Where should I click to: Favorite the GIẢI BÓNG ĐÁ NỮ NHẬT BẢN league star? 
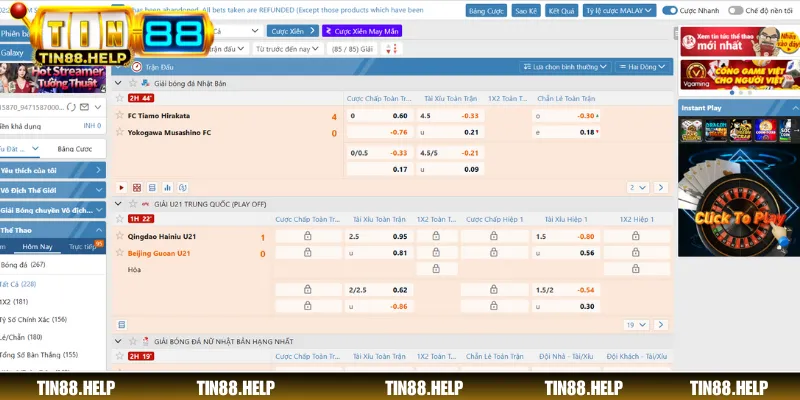click(133, 341)
